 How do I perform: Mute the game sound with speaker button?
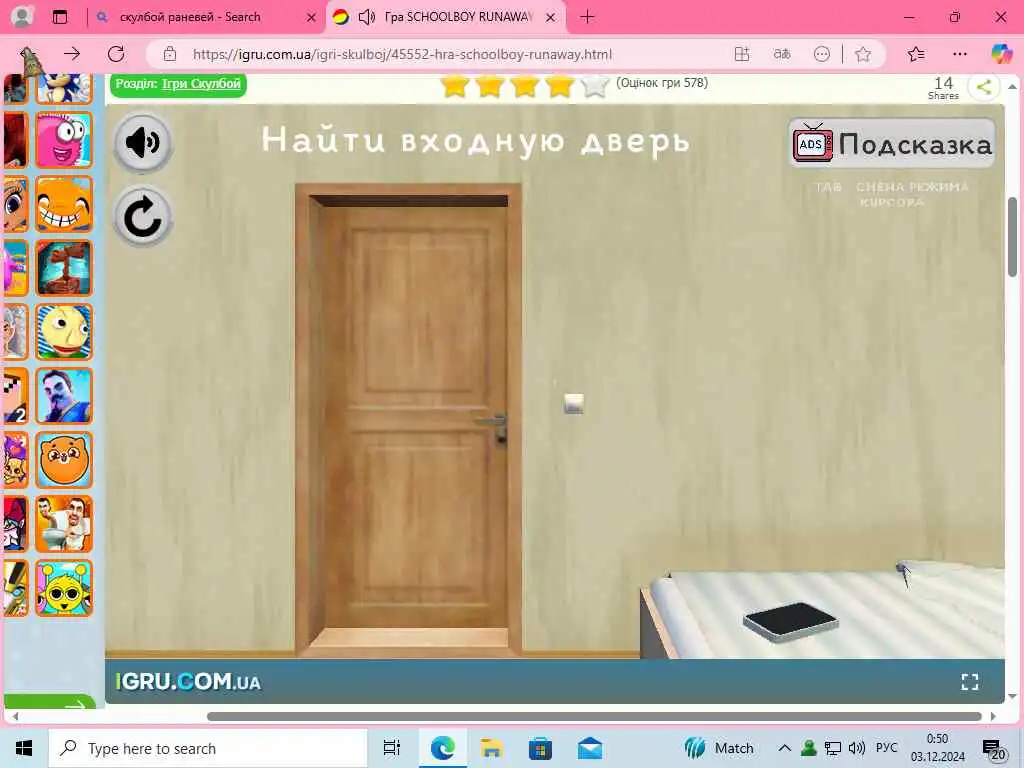[143, 142]
